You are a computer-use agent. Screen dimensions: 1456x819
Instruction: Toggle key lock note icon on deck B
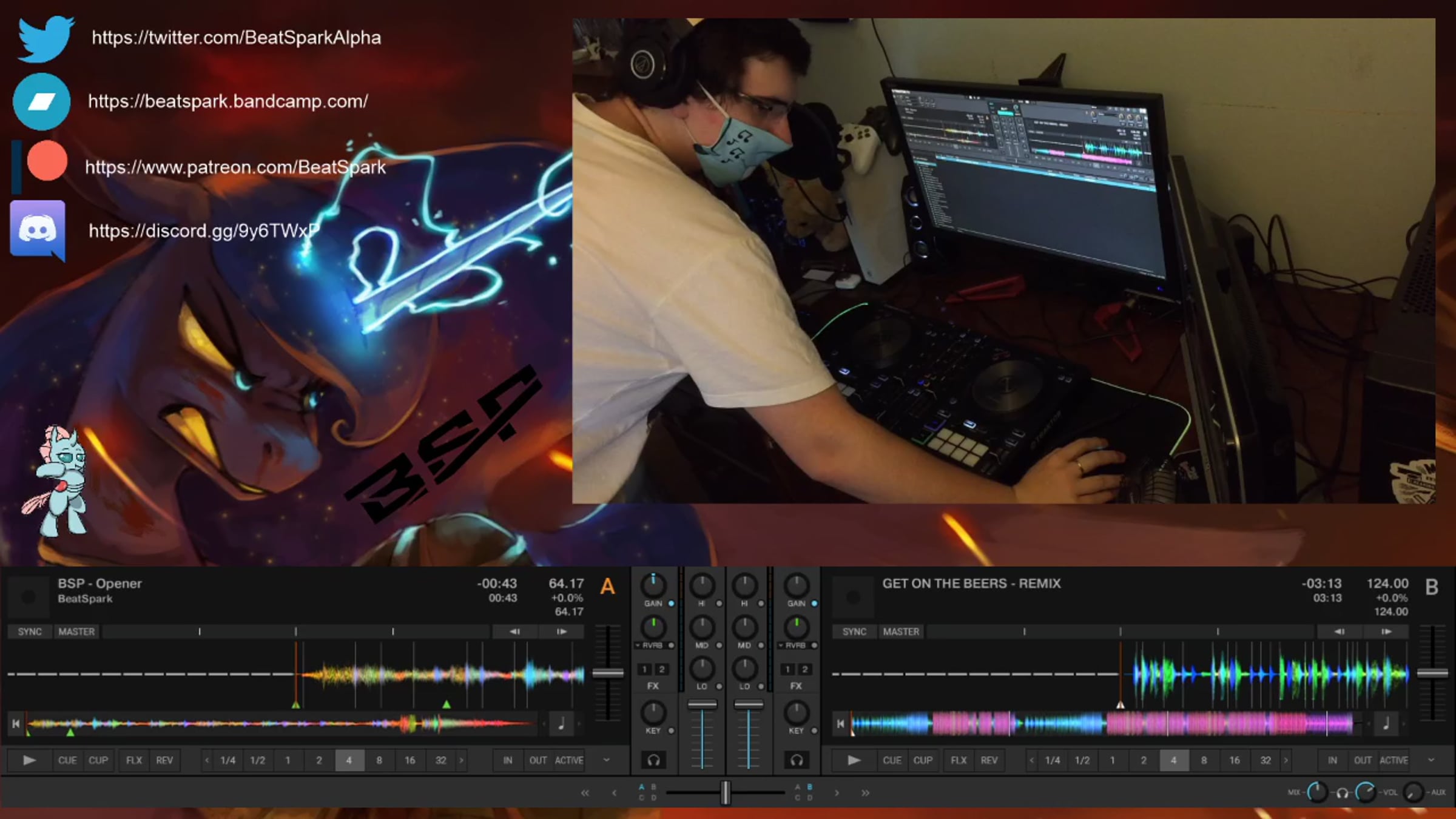[x=1386, y=723]
